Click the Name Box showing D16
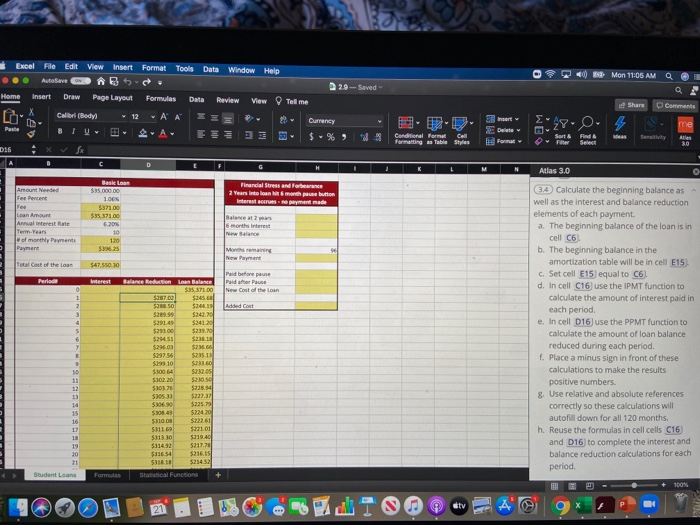Viewport: 700px width, 525px height. (13, 150)
